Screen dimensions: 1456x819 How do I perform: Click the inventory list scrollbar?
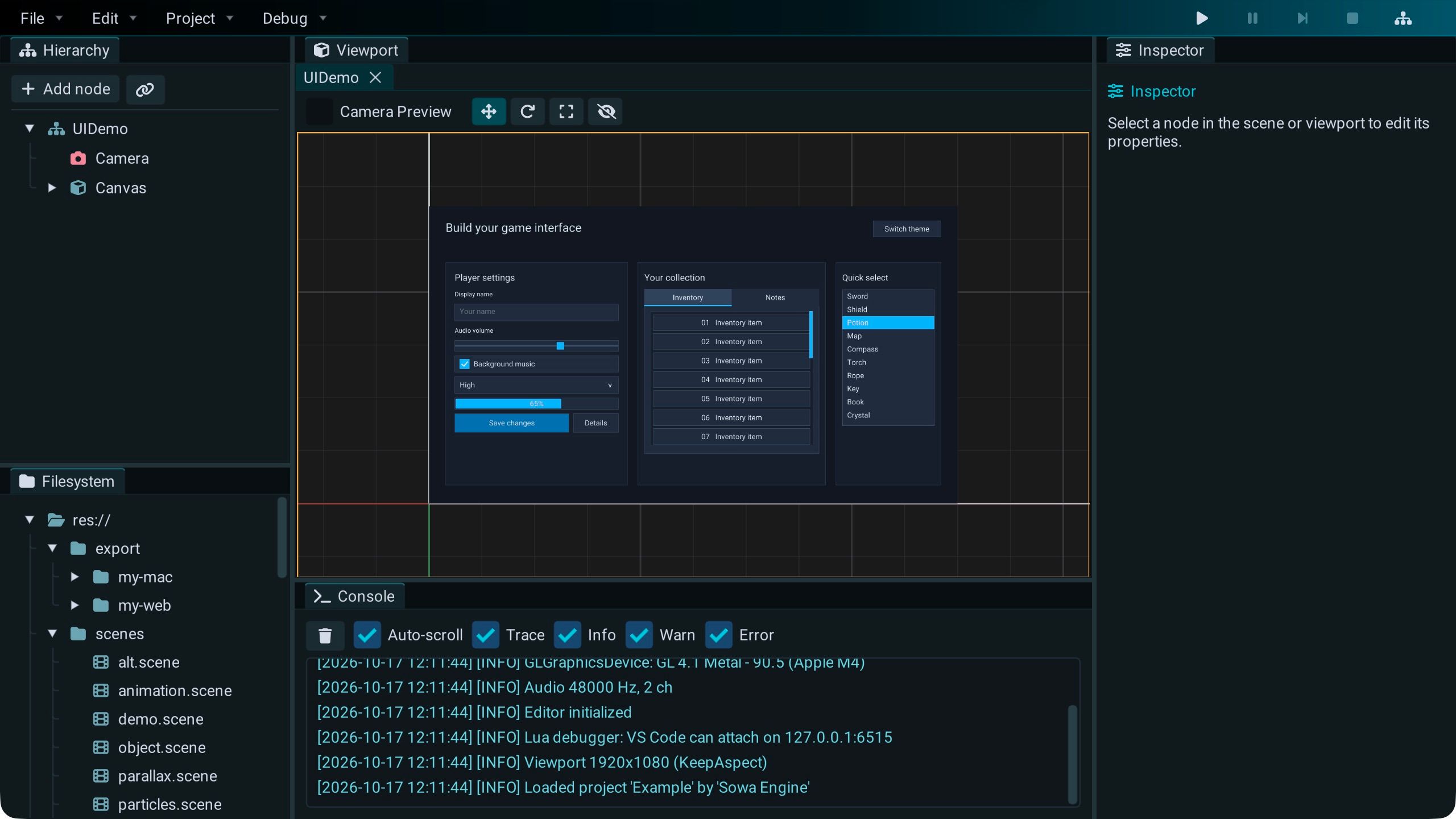pos(811,335)
